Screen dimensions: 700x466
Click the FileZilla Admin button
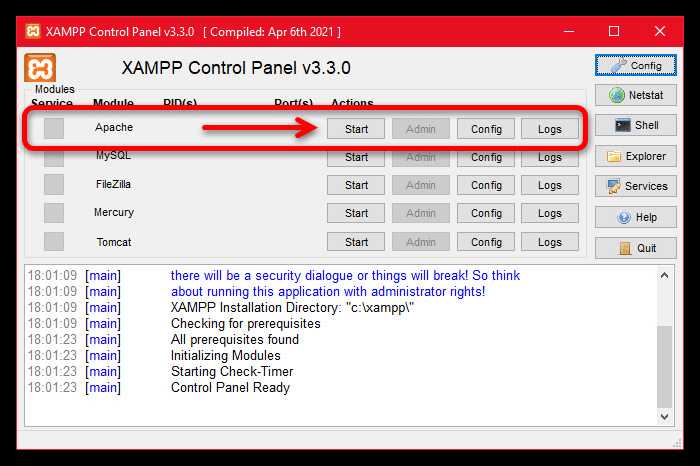[421, 185]
